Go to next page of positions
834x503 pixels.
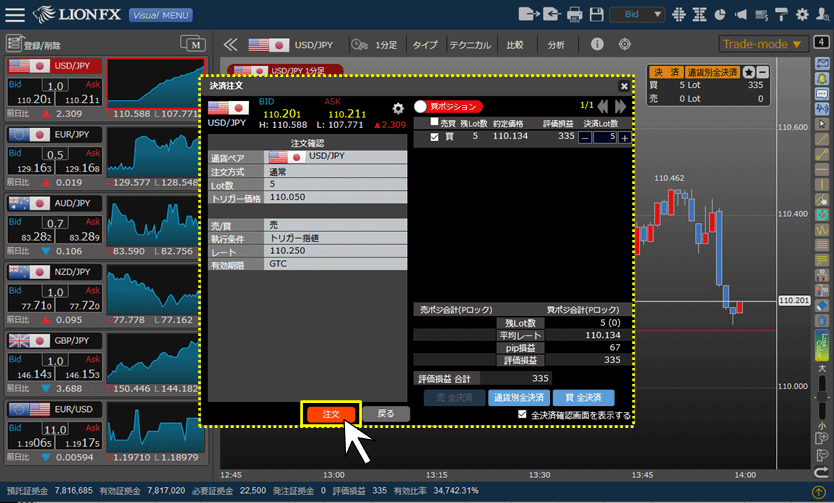(x=620, y=107)
